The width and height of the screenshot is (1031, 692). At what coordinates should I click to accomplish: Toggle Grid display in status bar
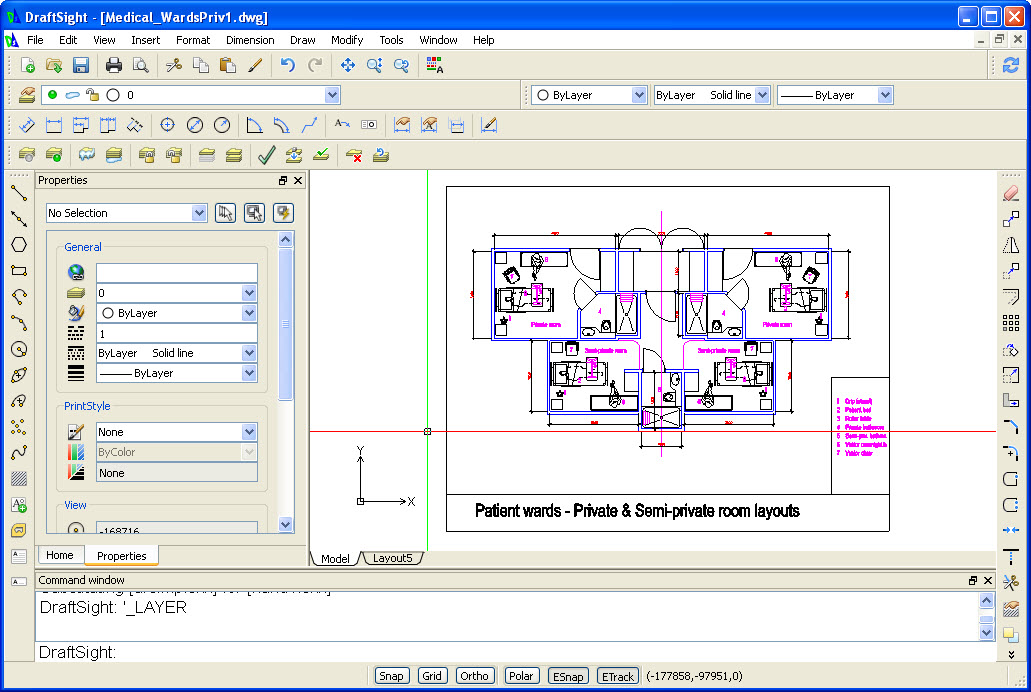(x=432, y=676)
